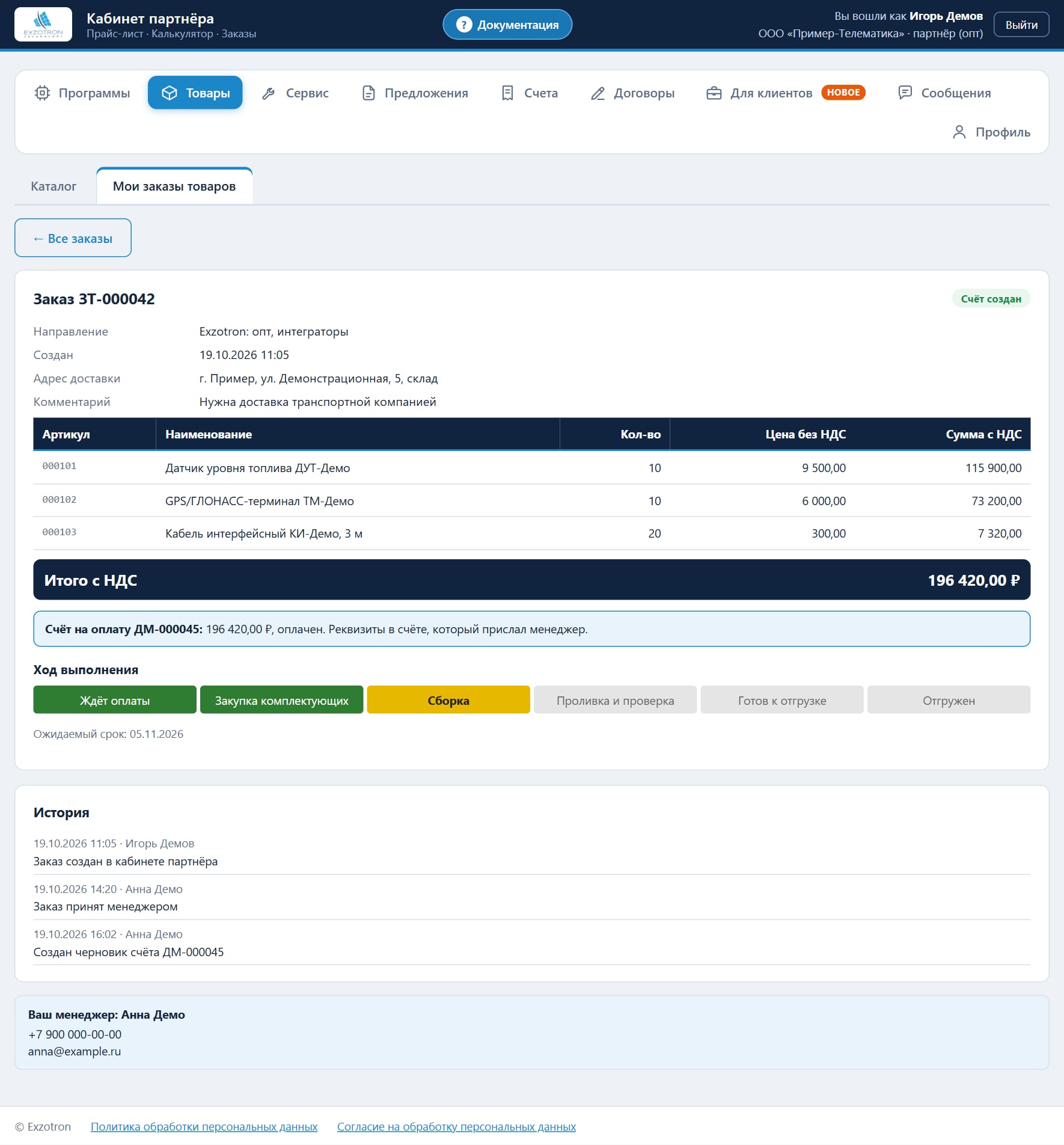Screen dimensions: 1064x1145
Task: Click Кабель интерфейсный КИ-Демо, 3 м
Action: click(264, 533)
